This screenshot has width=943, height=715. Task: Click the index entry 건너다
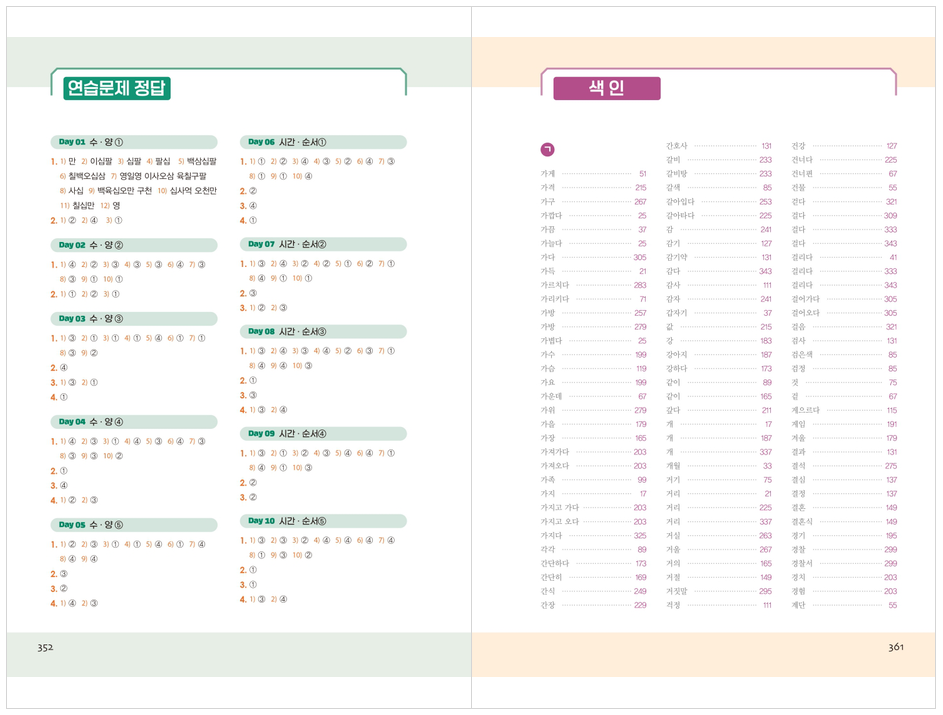point(844,160)
